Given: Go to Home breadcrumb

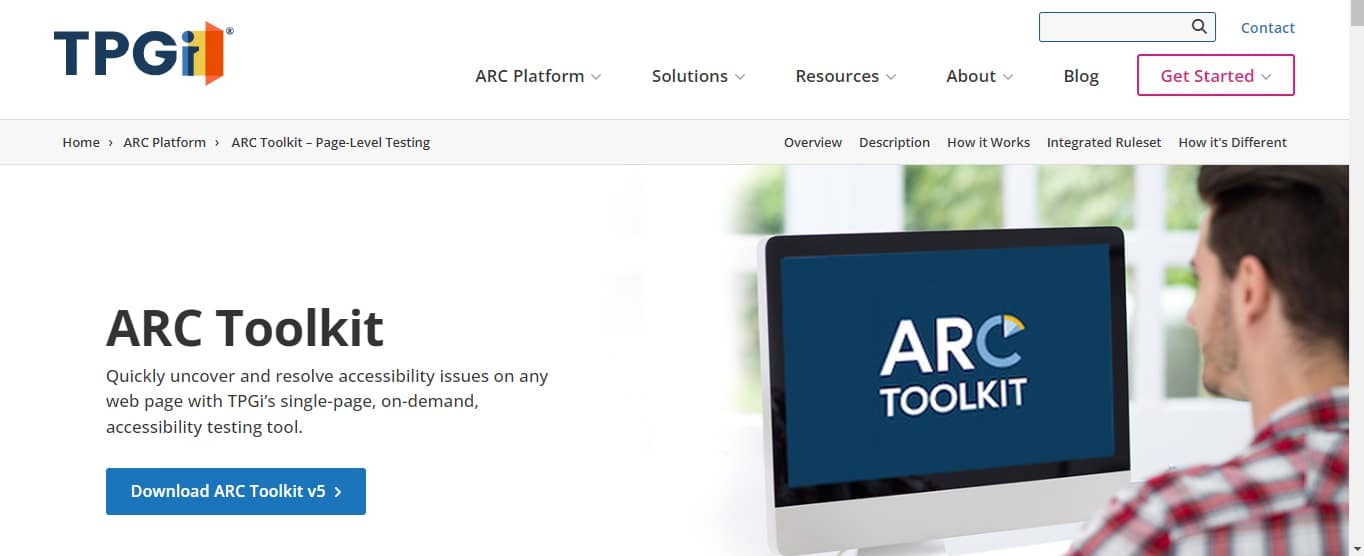Looking at the screenshot, I should tap(81, 142).
